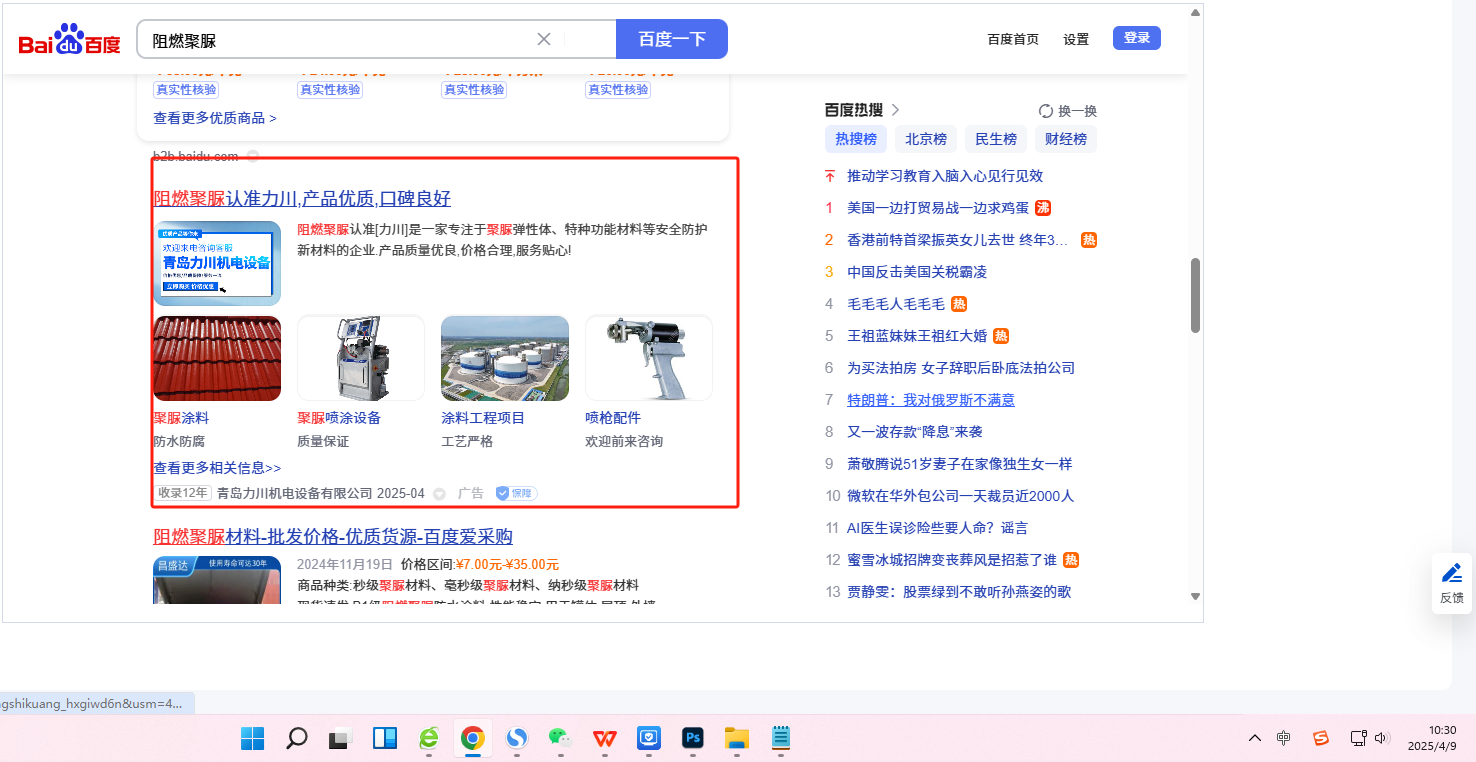Open the 查看更多优质商品 link
The image size is (1476, 762).
214,118
